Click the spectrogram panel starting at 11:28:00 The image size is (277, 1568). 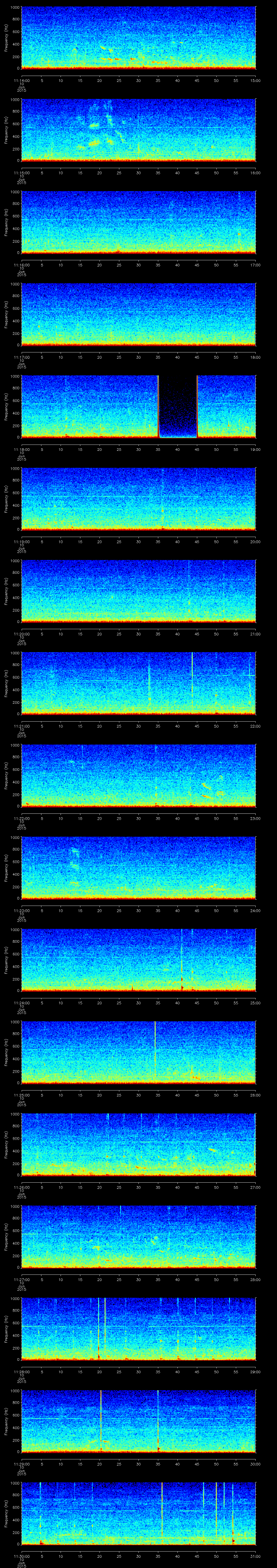tap(138, 1329)
